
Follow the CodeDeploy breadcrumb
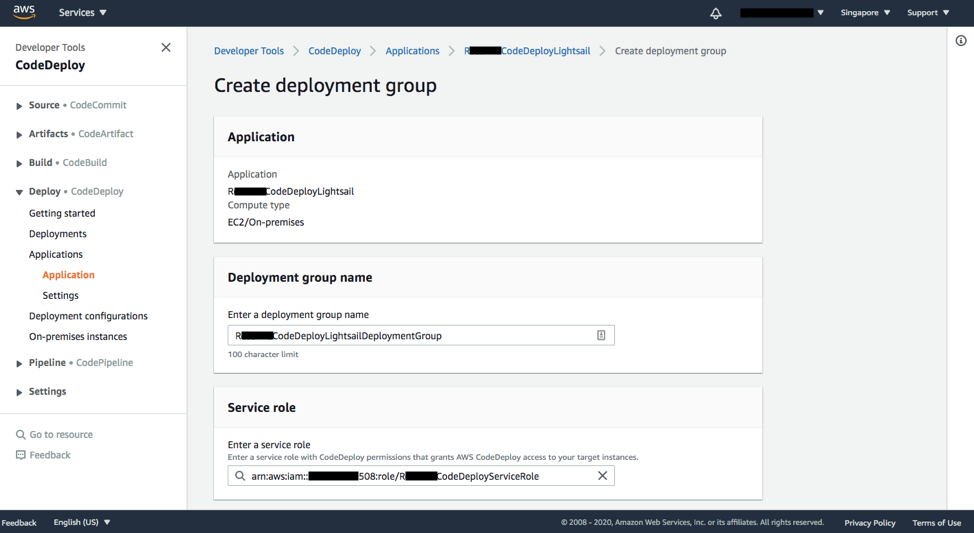click(x=334, y=51)
